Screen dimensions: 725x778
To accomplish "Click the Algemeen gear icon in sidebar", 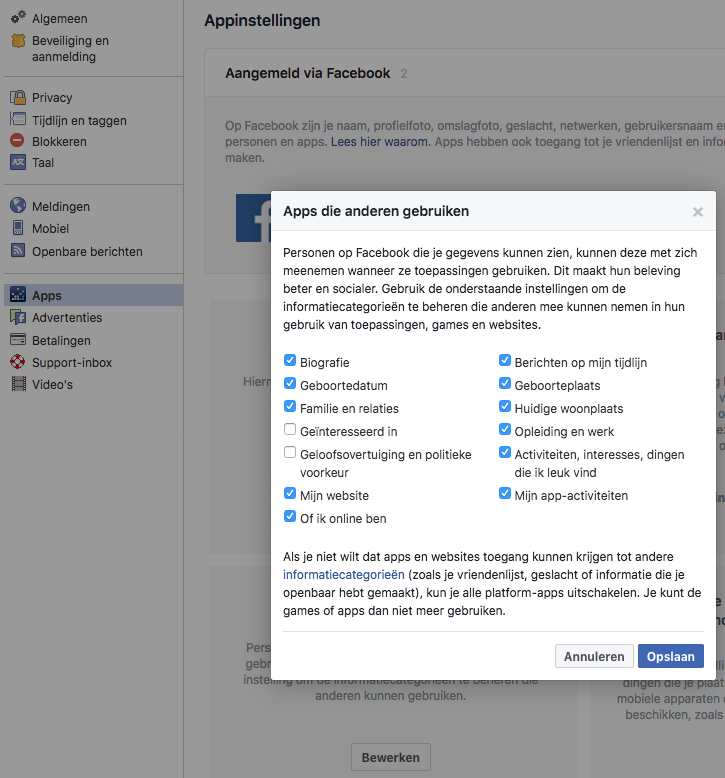I will point(18,18).
